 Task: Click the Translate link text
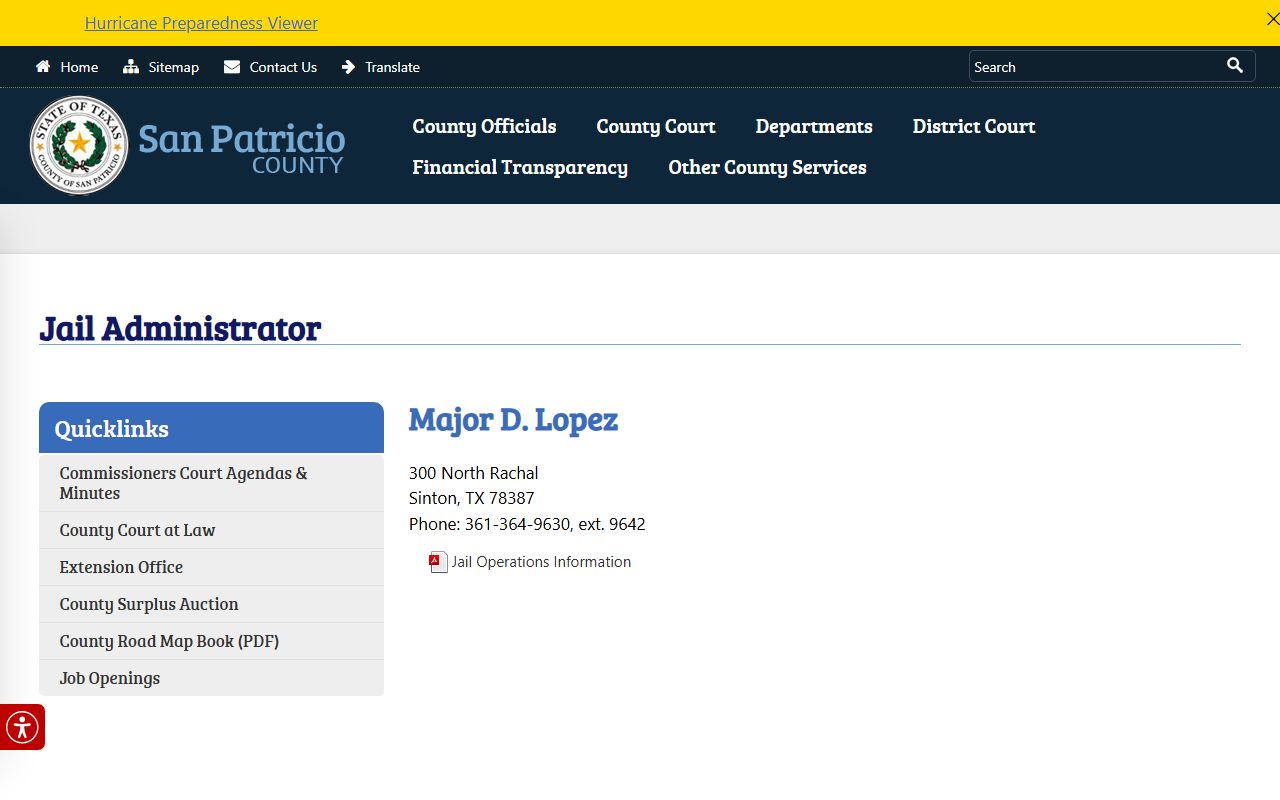coord(392,67)
